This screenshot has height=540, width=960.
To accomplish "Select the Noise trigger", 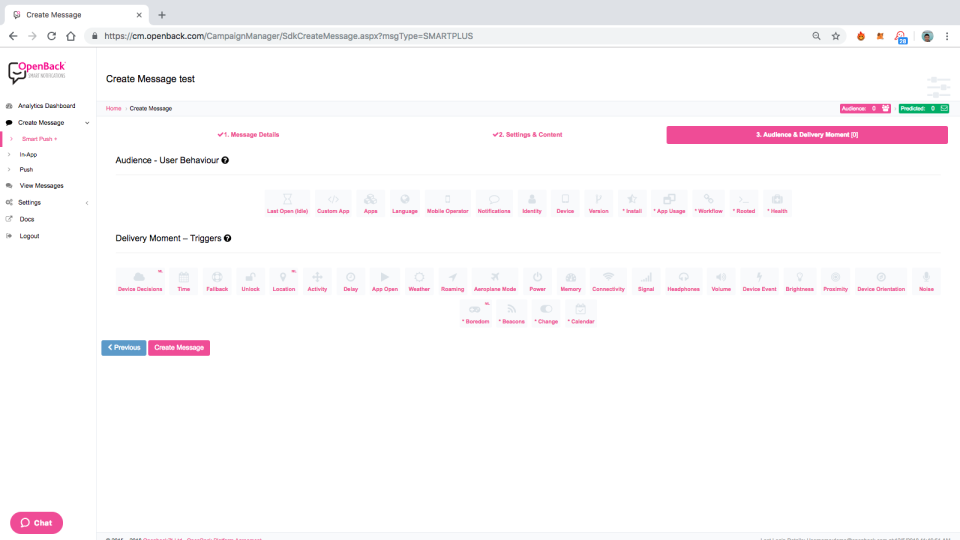I will (926, 281).
